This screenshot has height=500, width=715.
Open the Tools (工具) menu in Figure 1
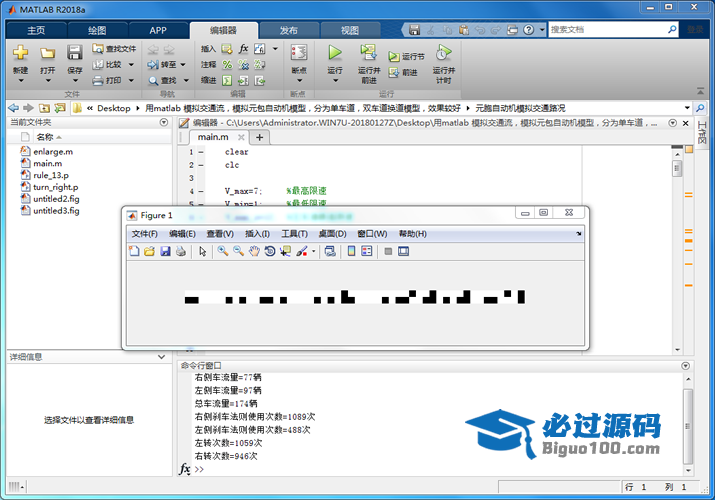(x=294, y=234)
